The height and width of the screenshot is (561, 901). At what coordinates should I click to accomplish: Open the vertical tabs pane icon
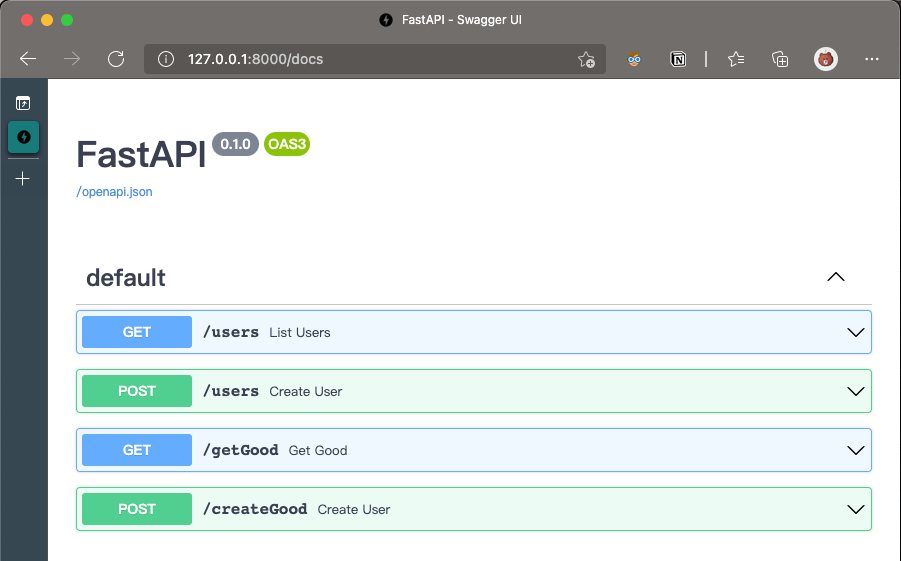coord(23,103)
